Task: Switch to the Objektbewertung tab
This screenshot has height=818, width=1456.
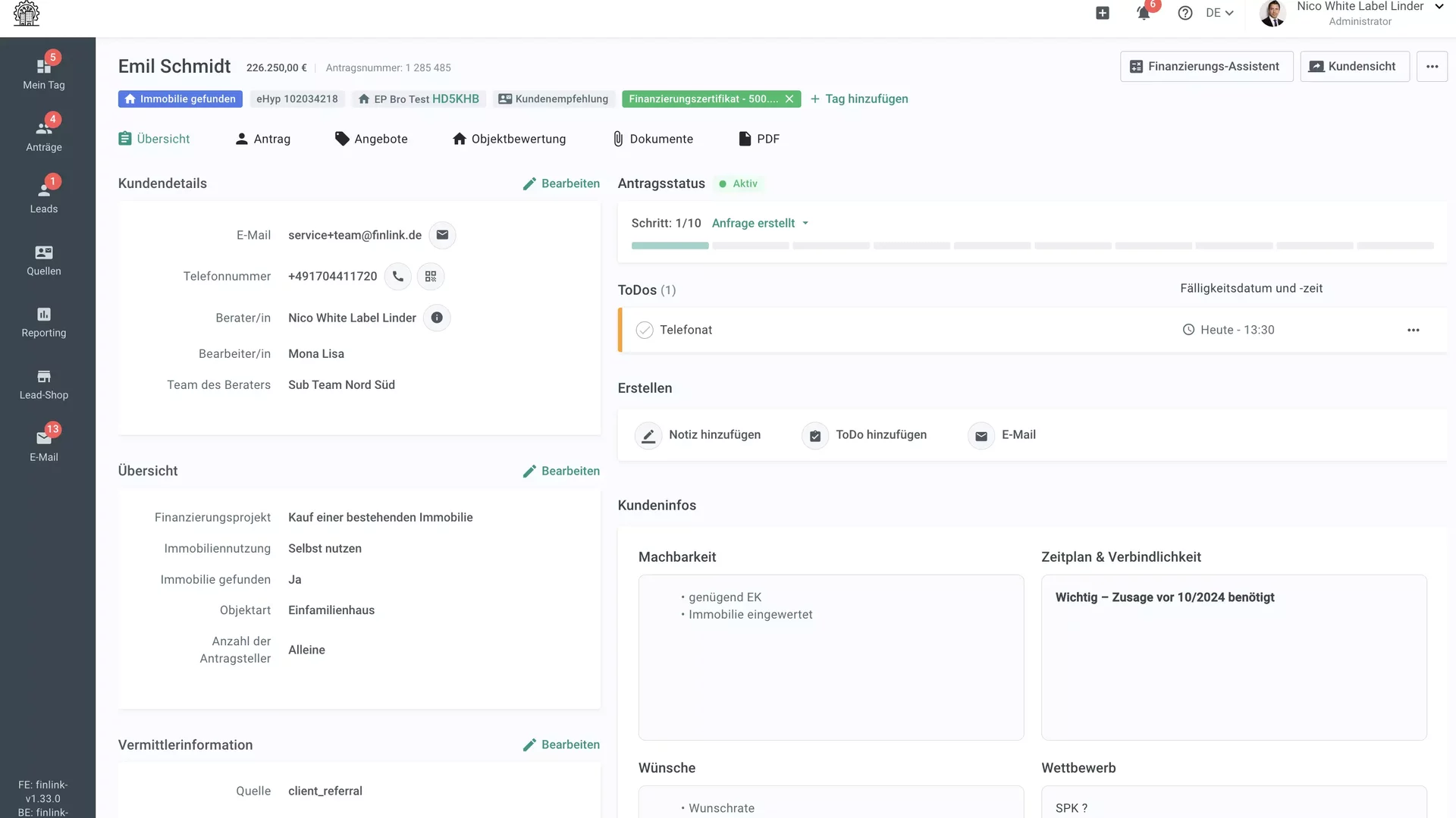Action: point(508,139)
